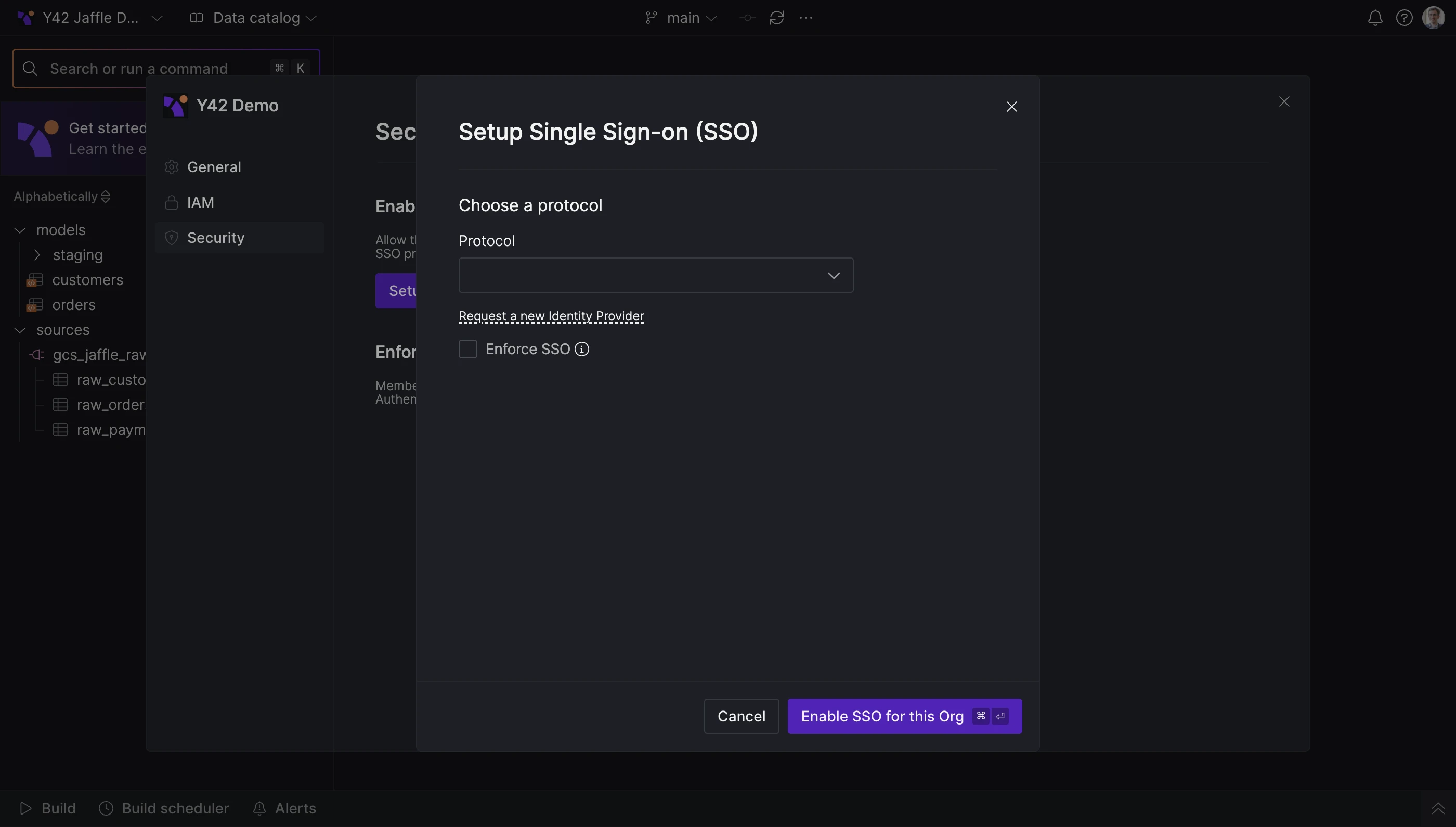The width and height of the screenshot is (1456, 827).
Task: Click the Y42 logo in top bar
Action: click(25, 18)
